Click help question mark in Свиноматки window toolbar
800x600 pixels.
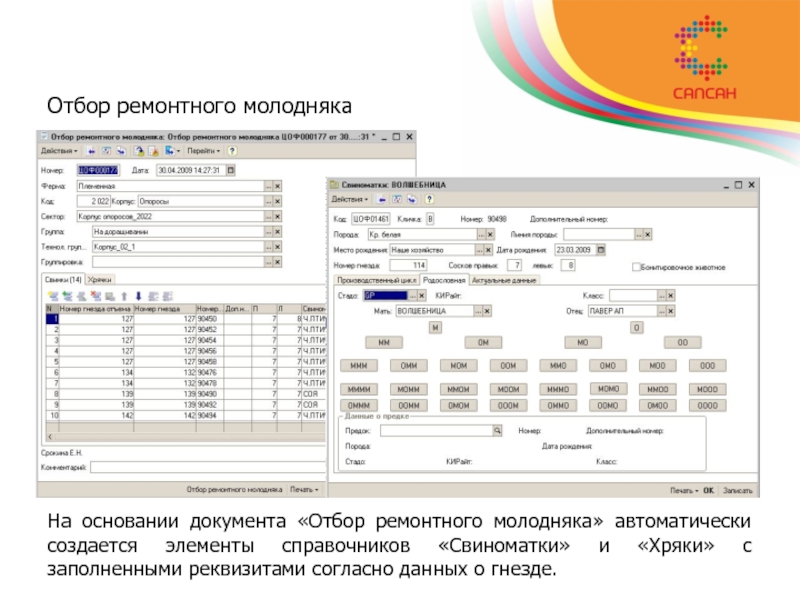[429, 199]
